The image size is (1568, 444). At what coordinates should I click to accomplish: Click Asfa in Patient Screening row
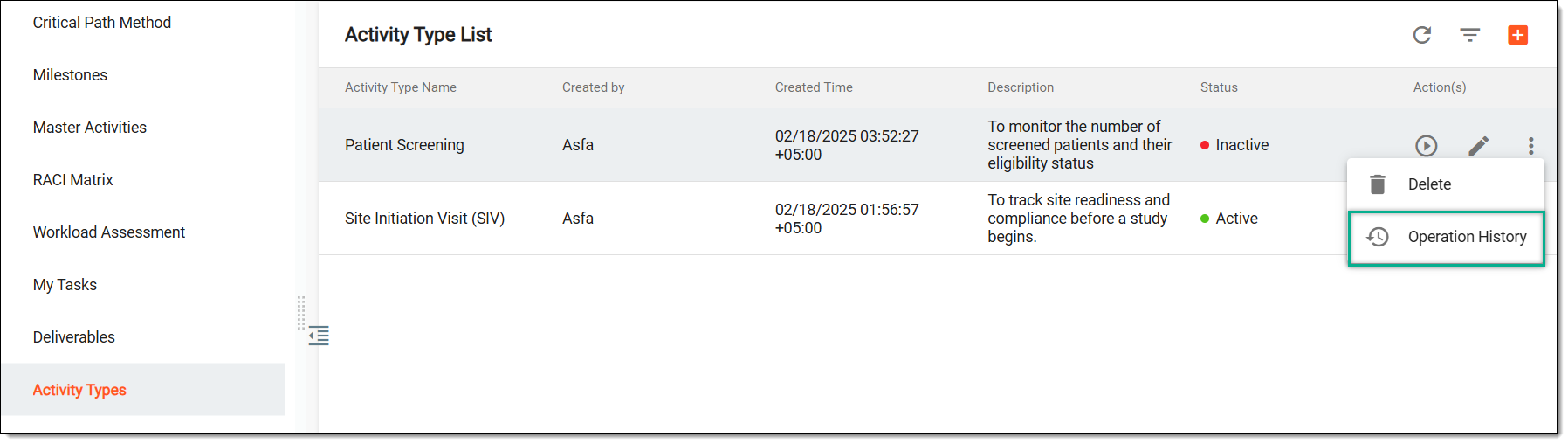[578, 145]
